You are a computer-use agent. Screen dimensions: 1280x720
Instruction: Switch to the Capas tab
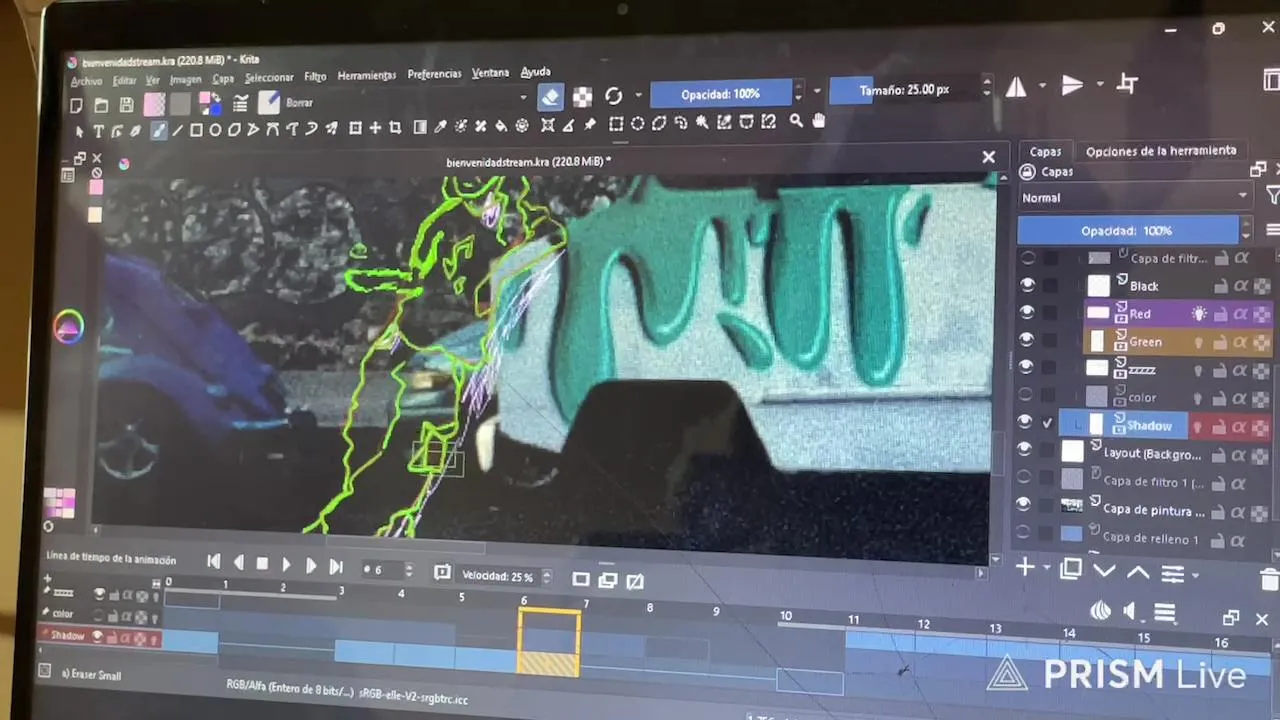click(x=1045, y=152)
